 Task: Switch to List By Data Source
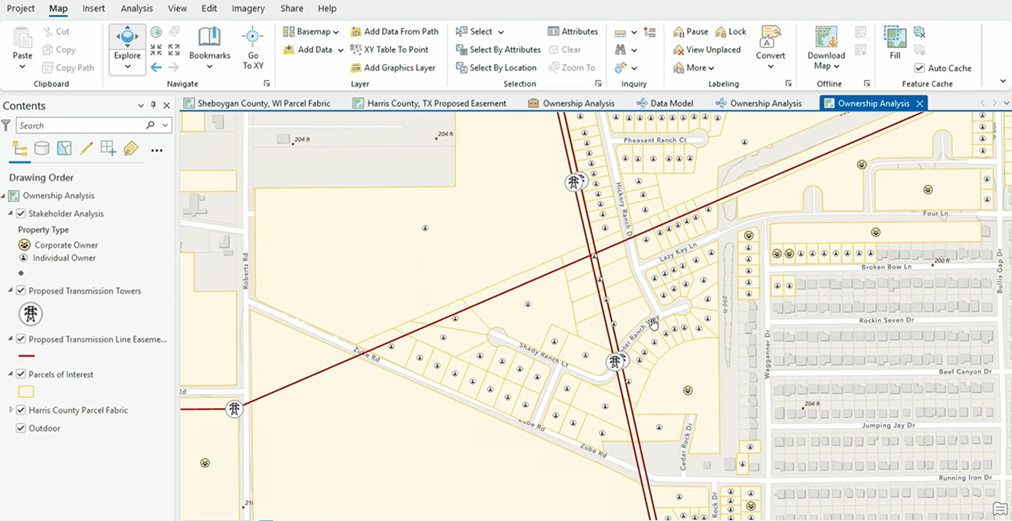41,149
